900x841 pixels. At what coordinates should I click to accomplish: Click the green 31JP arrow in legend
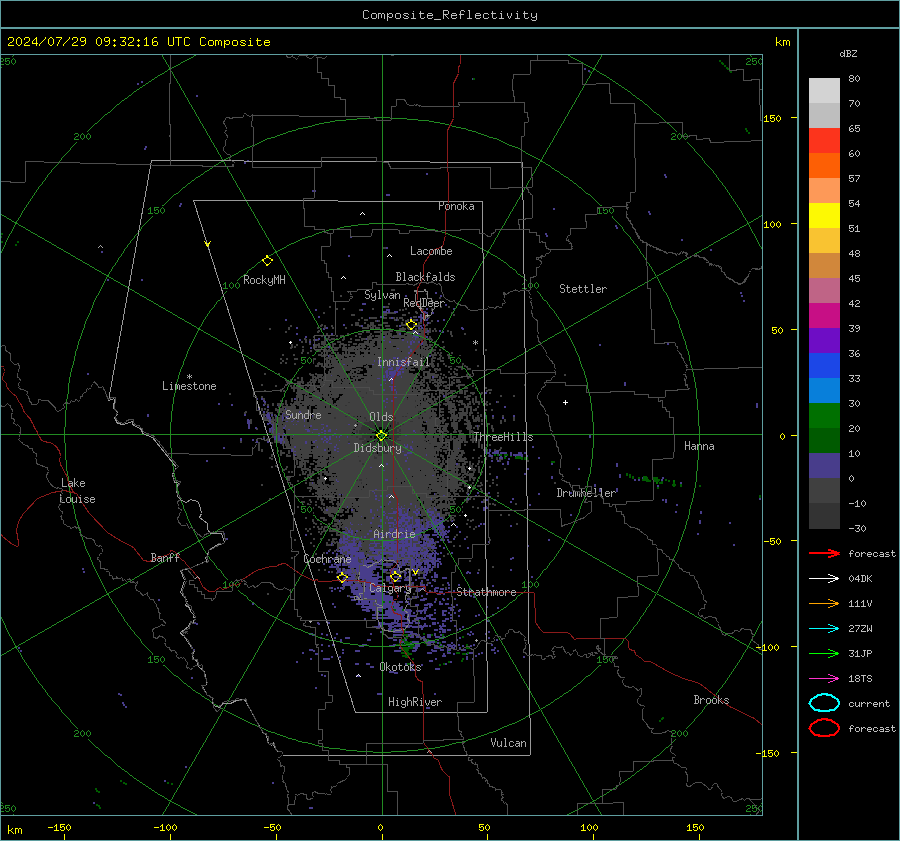point(824,653)
